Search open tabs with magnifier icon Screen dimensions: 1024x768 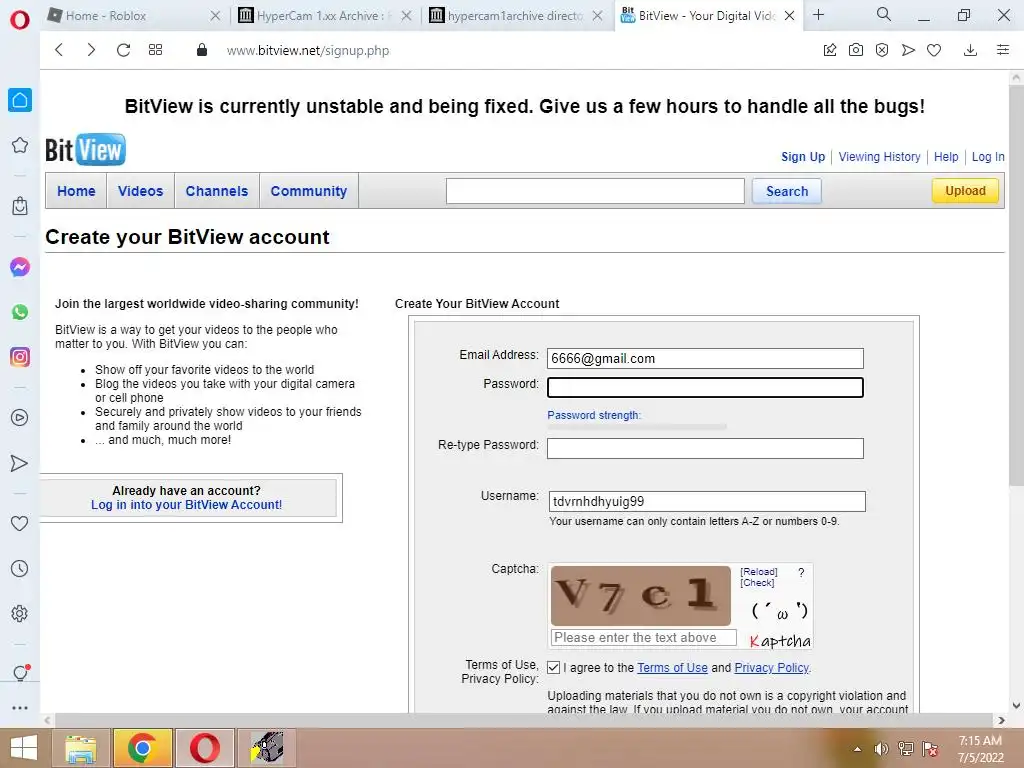pyautogui.click(x=884, y=14)
